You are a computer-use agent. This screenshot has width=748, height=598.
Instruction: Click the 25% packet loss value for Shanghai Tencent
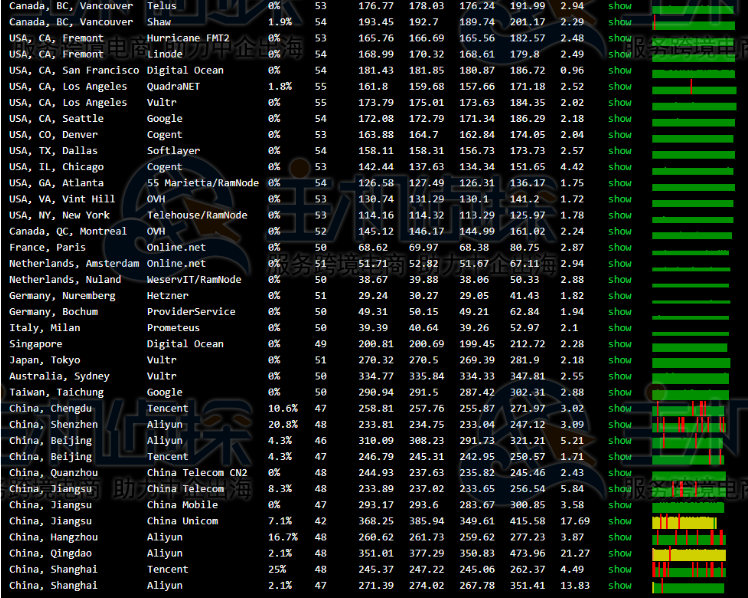(277, 569)
